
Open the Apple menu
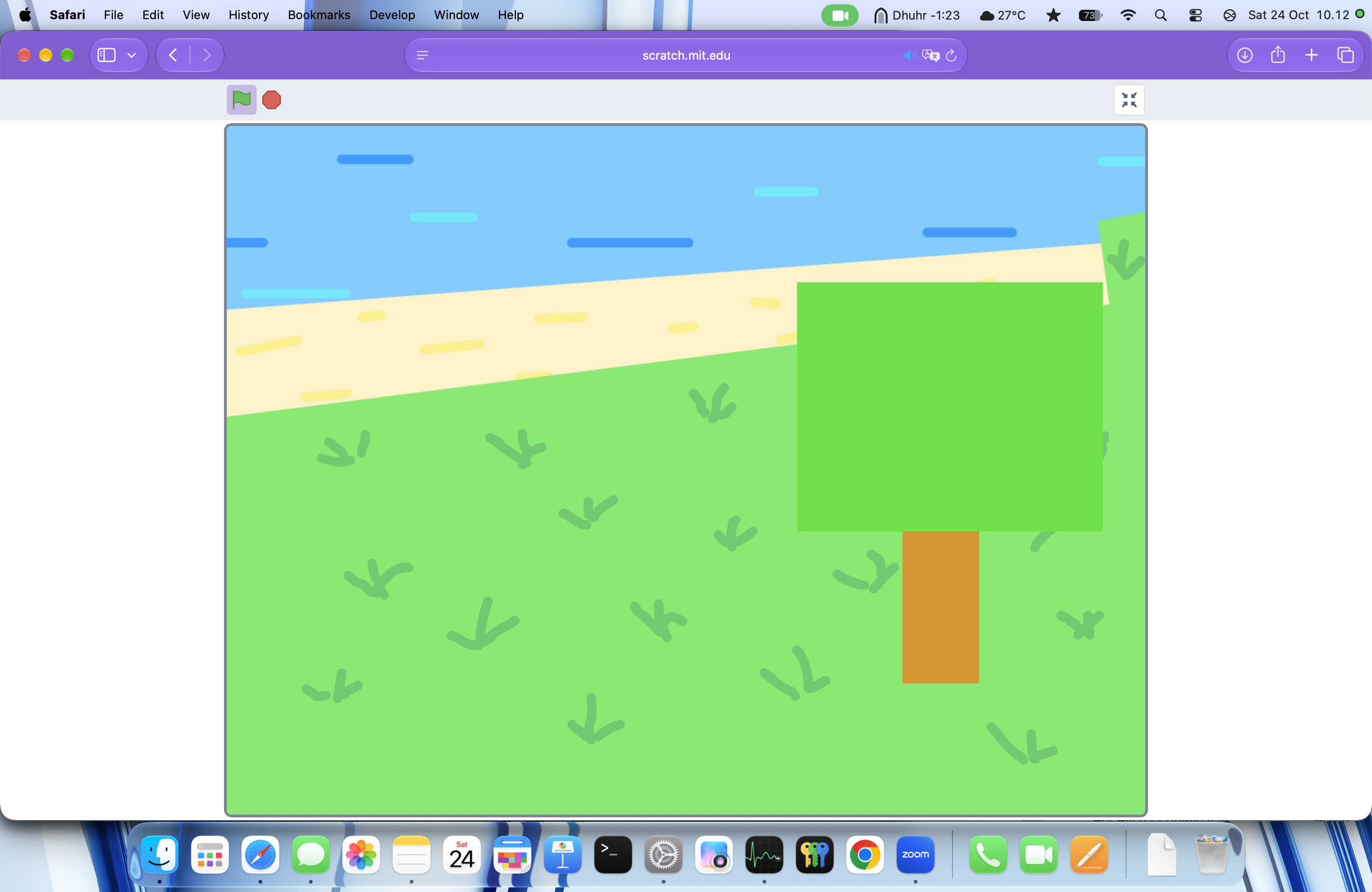coord(25,15)
